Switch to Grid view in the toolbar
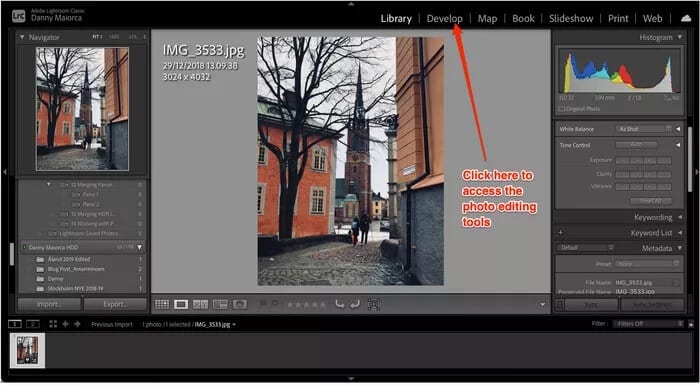The image size is (700, 385). (x=162, y=305)
